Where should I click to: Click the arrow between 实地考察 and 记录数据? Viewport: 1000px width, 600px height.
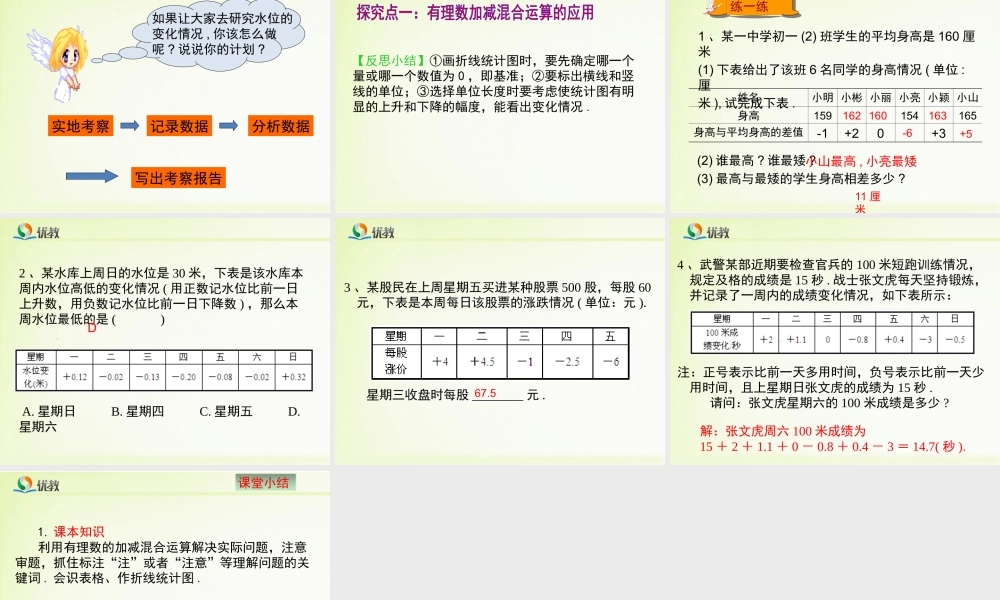(127, 126)
